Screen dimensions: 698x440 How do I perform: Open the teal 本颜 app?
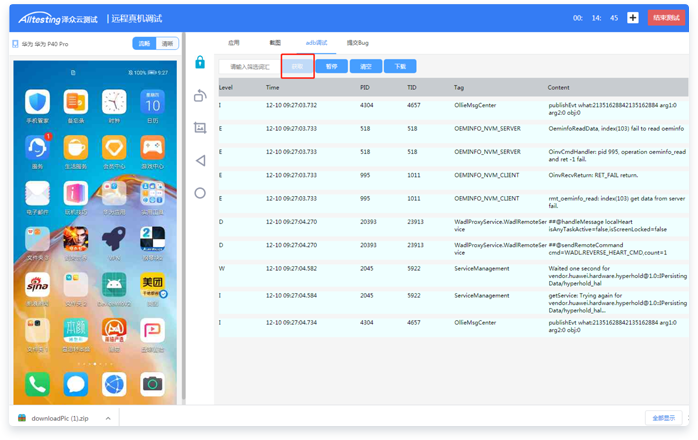[x=76, y=330]
